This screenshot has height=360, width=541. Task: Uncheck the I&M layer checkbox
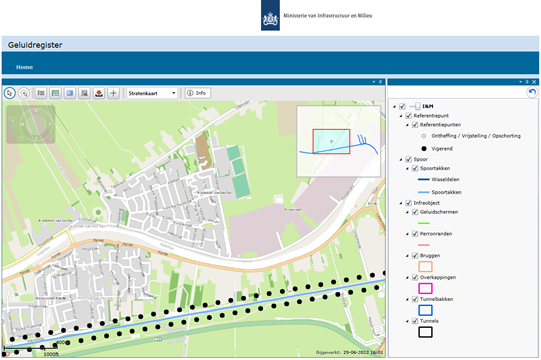point(402,106)
